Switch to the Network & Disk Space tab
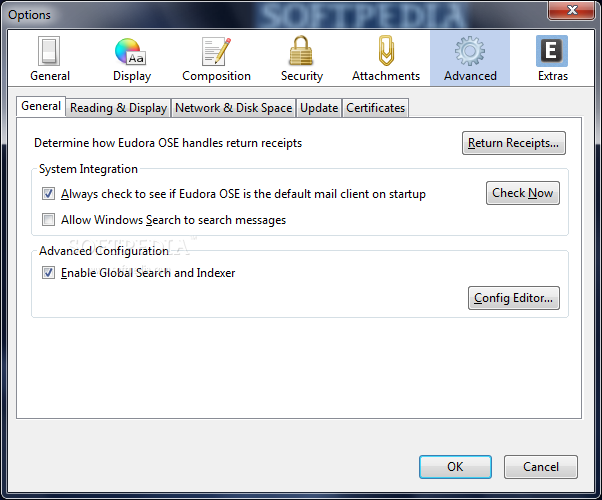 click(x=233, y=108)
